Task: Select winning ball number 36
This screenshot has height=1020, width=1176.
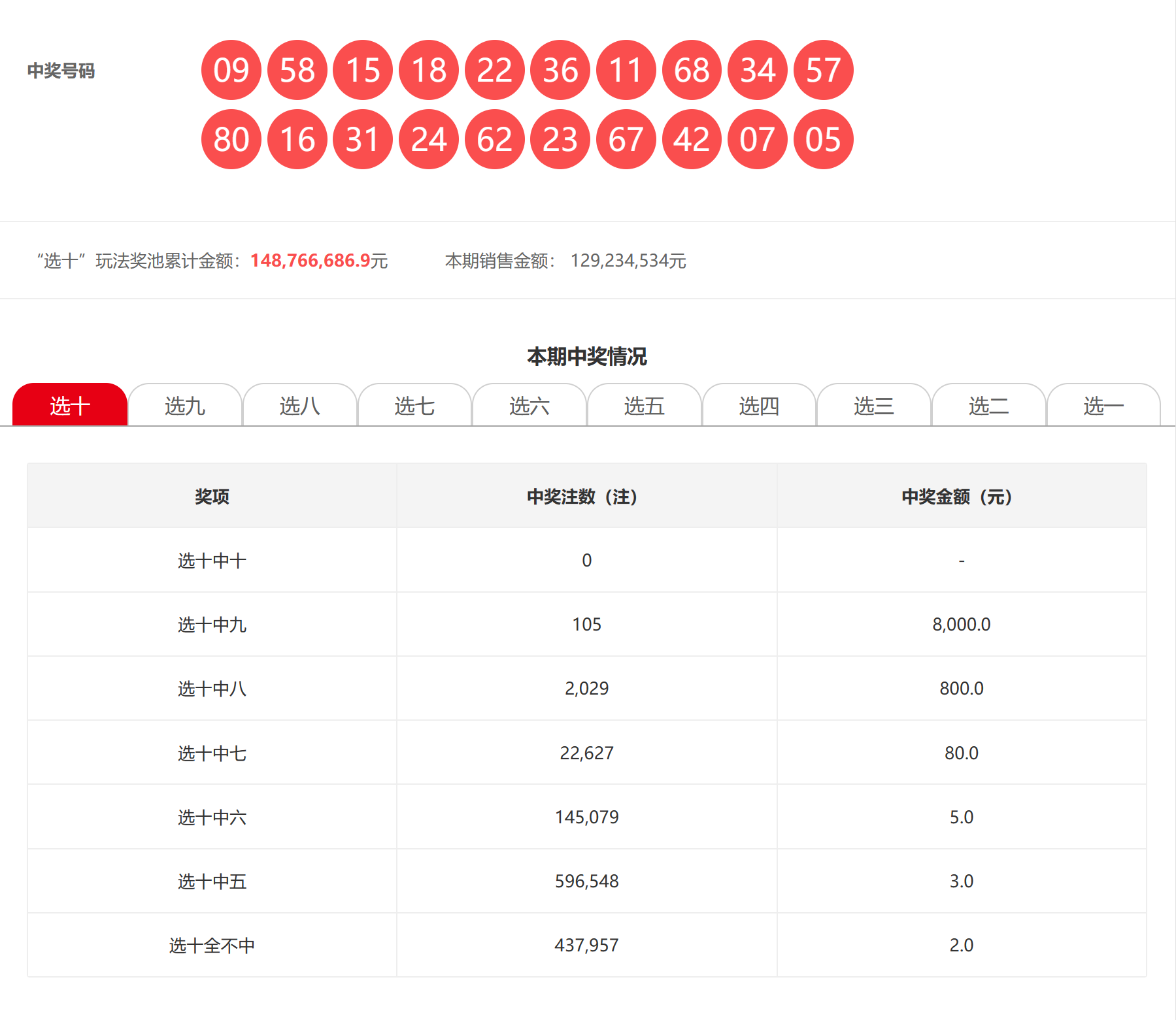Action: 560,70
